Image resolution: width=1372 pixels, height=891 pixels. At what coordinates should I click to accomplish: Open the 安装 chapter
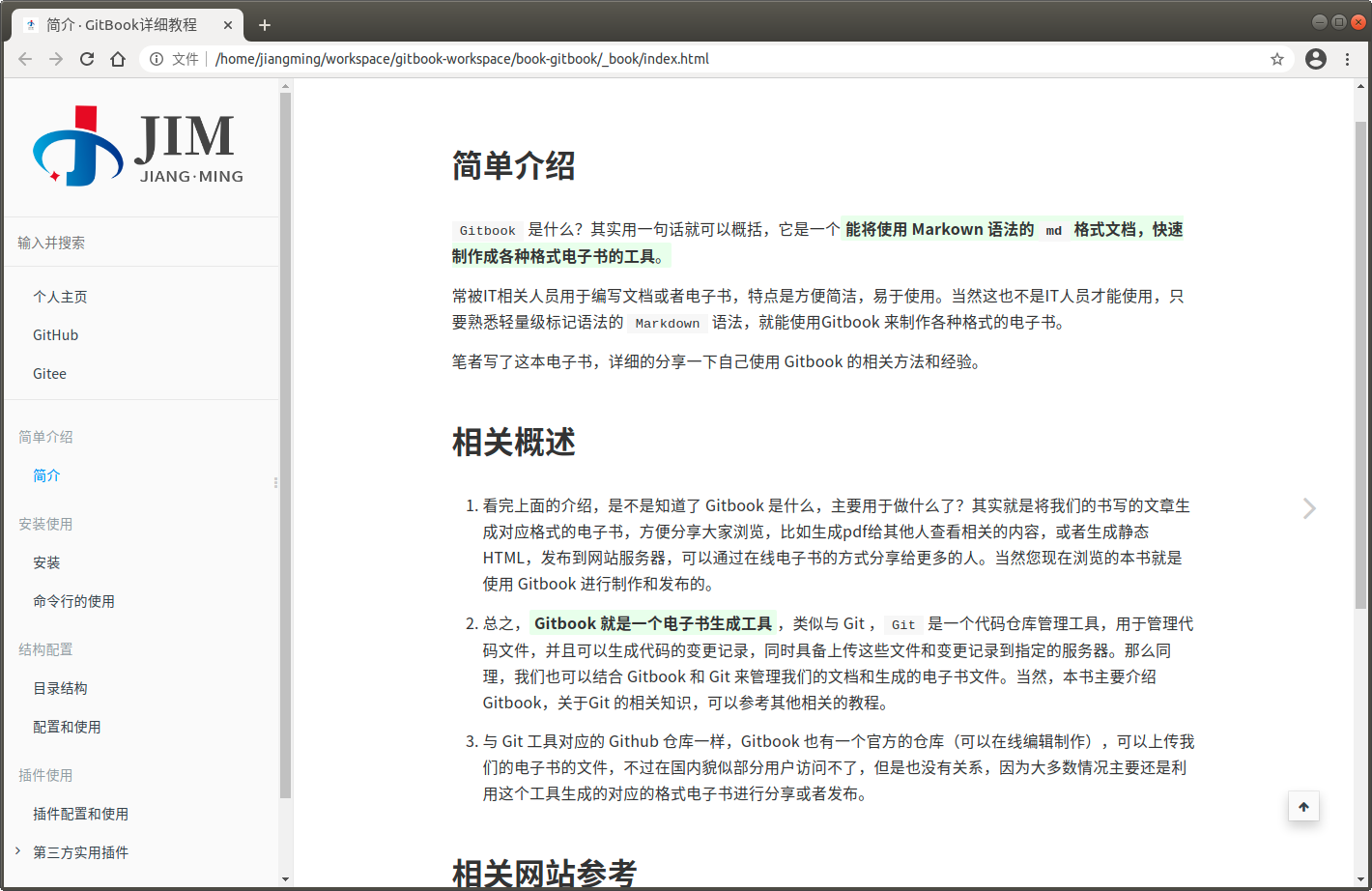[46, 562]
